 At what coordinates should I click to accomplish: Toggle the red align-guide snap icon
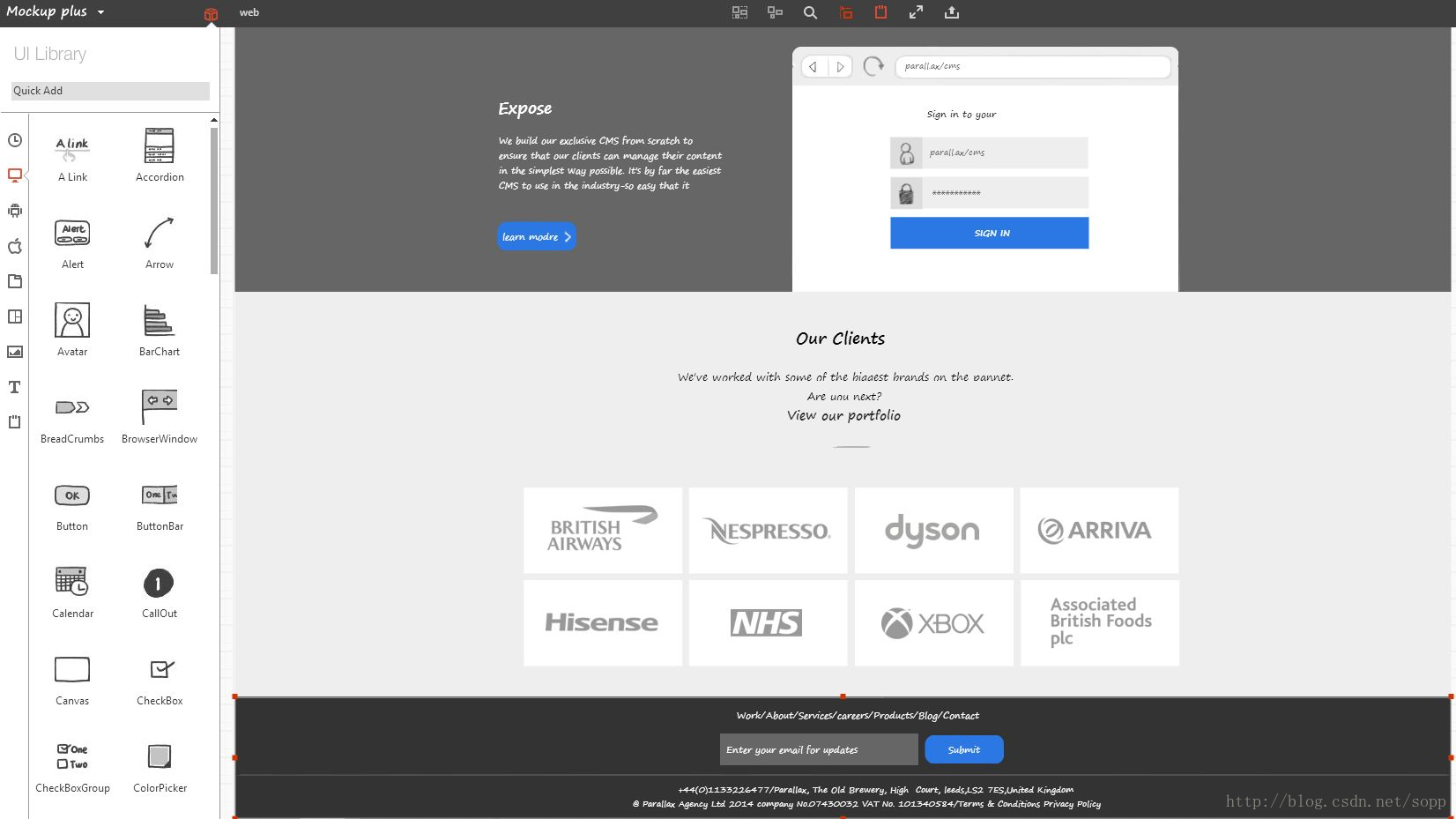pyautogui.click(x=845, y=12)
